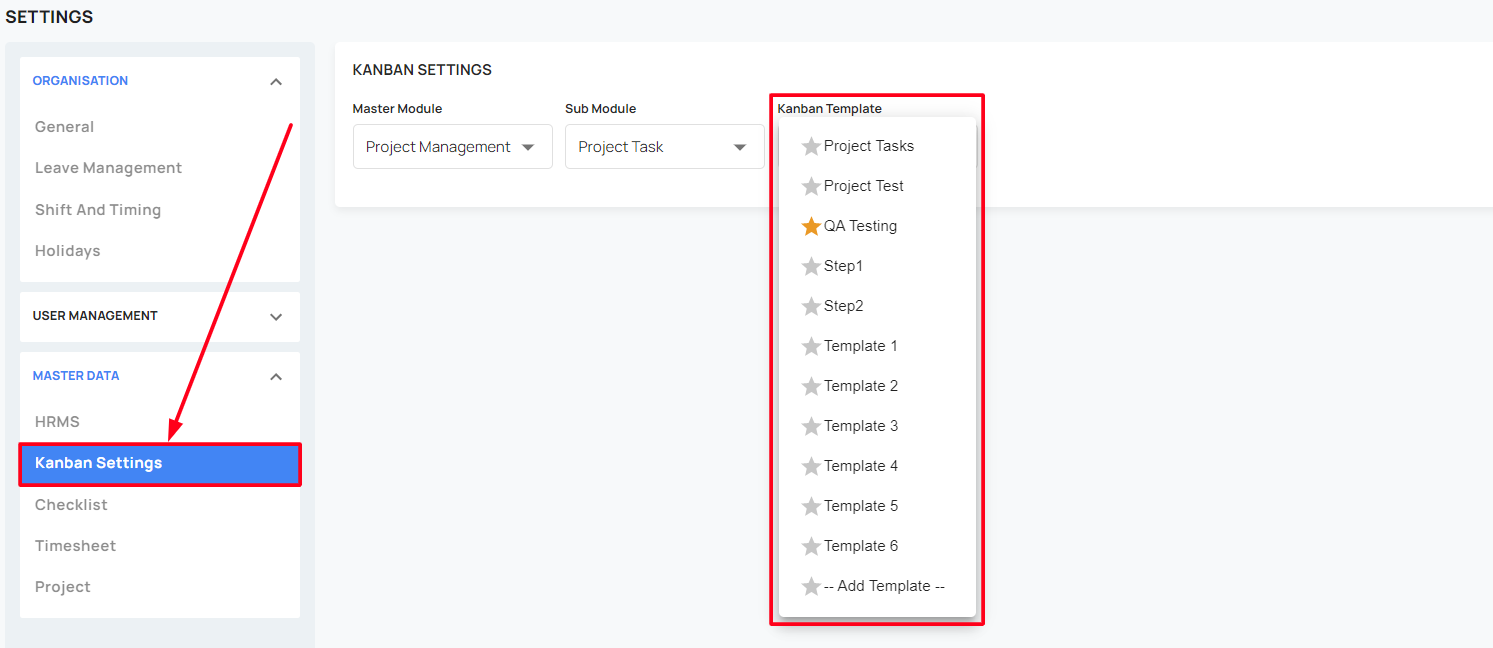Collapse the Master Data section chevron
Screen dimensions: 1493x648
coord(276,377)
